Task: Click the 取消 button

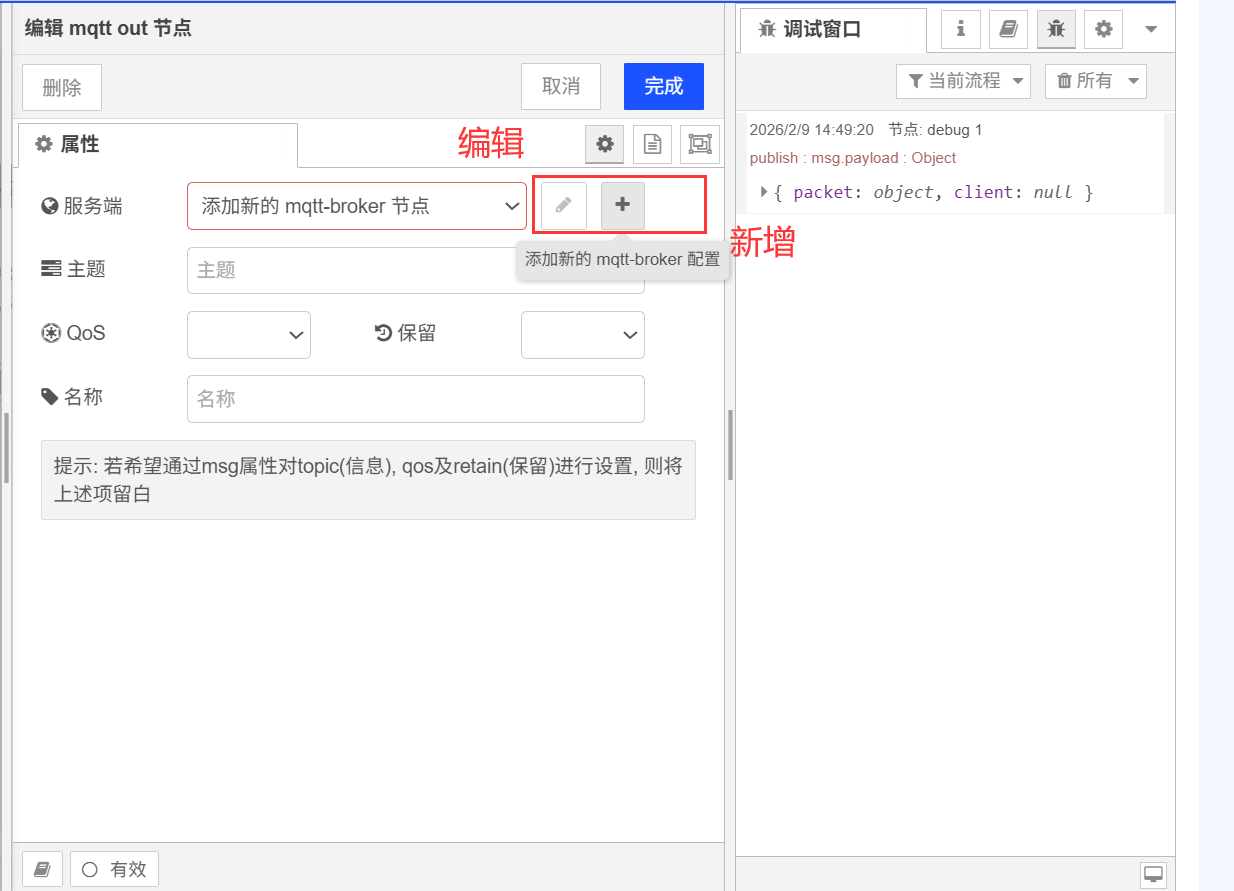Action: click(x=561, y=87)
